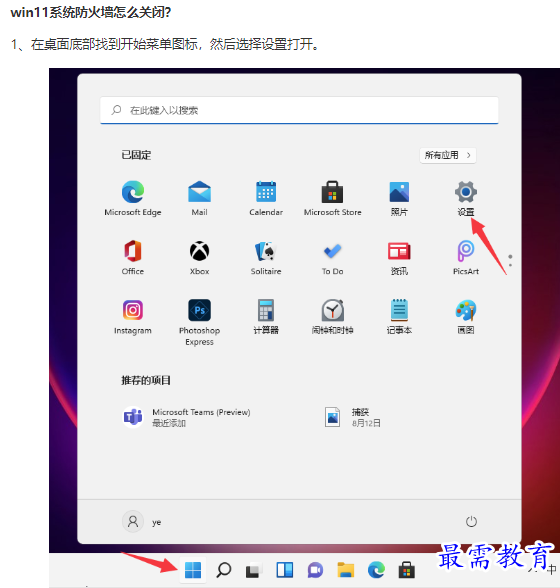Open taskbar Search magnifier
Image resolution: width=560 pixels, height=588 pixels.
click(x=224, y=570)
